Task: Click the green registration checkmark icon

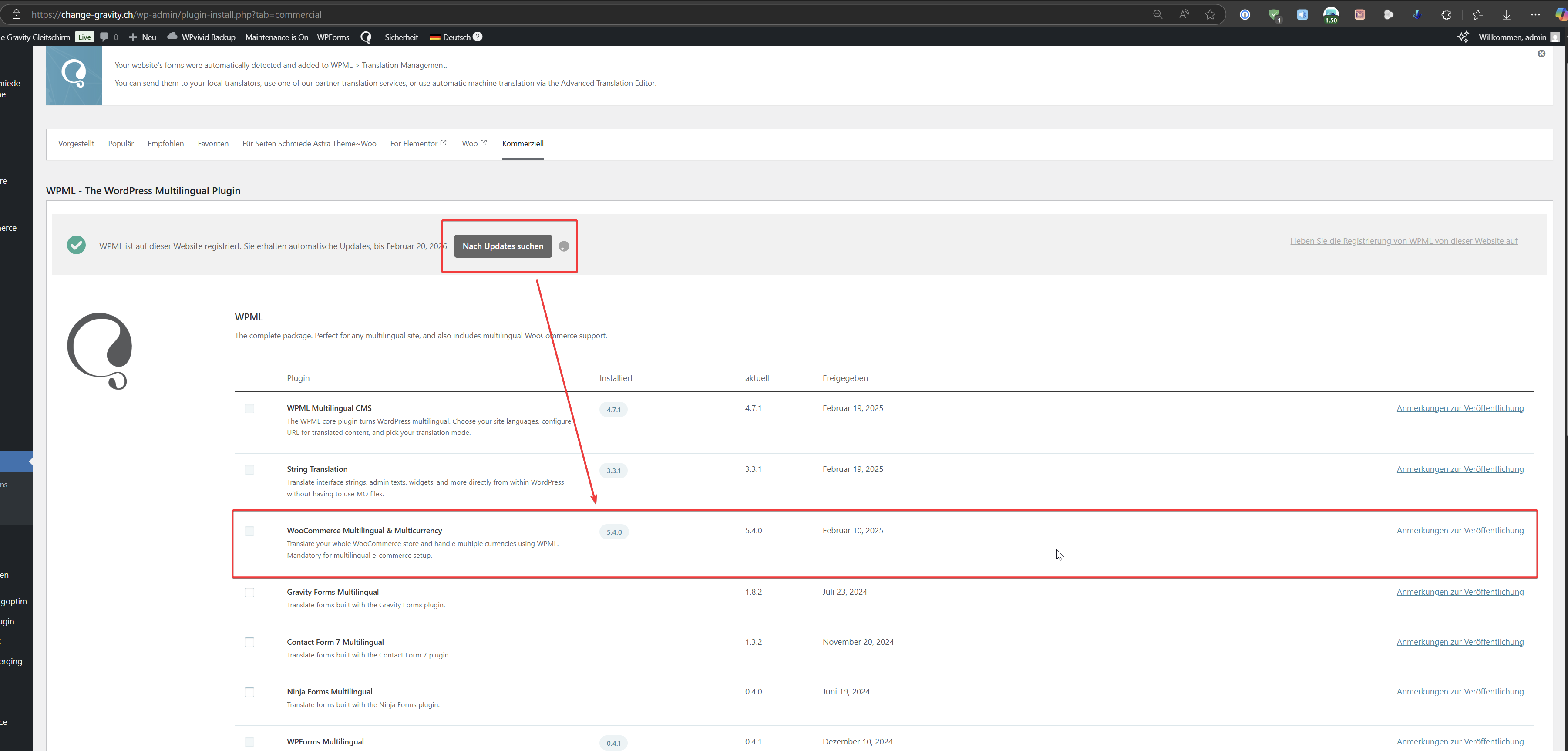Action: coord(76,245)
